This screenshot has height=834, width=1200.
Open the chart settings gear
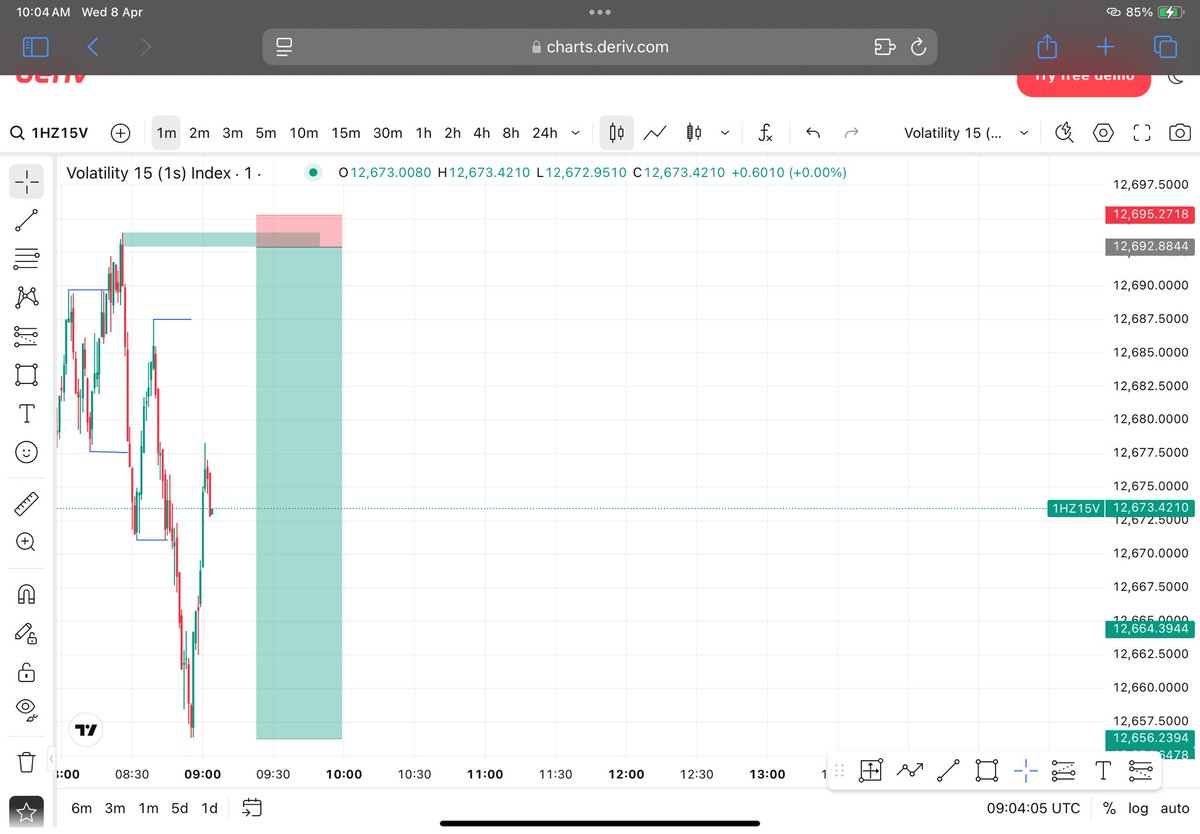(x=1103, y=132)
